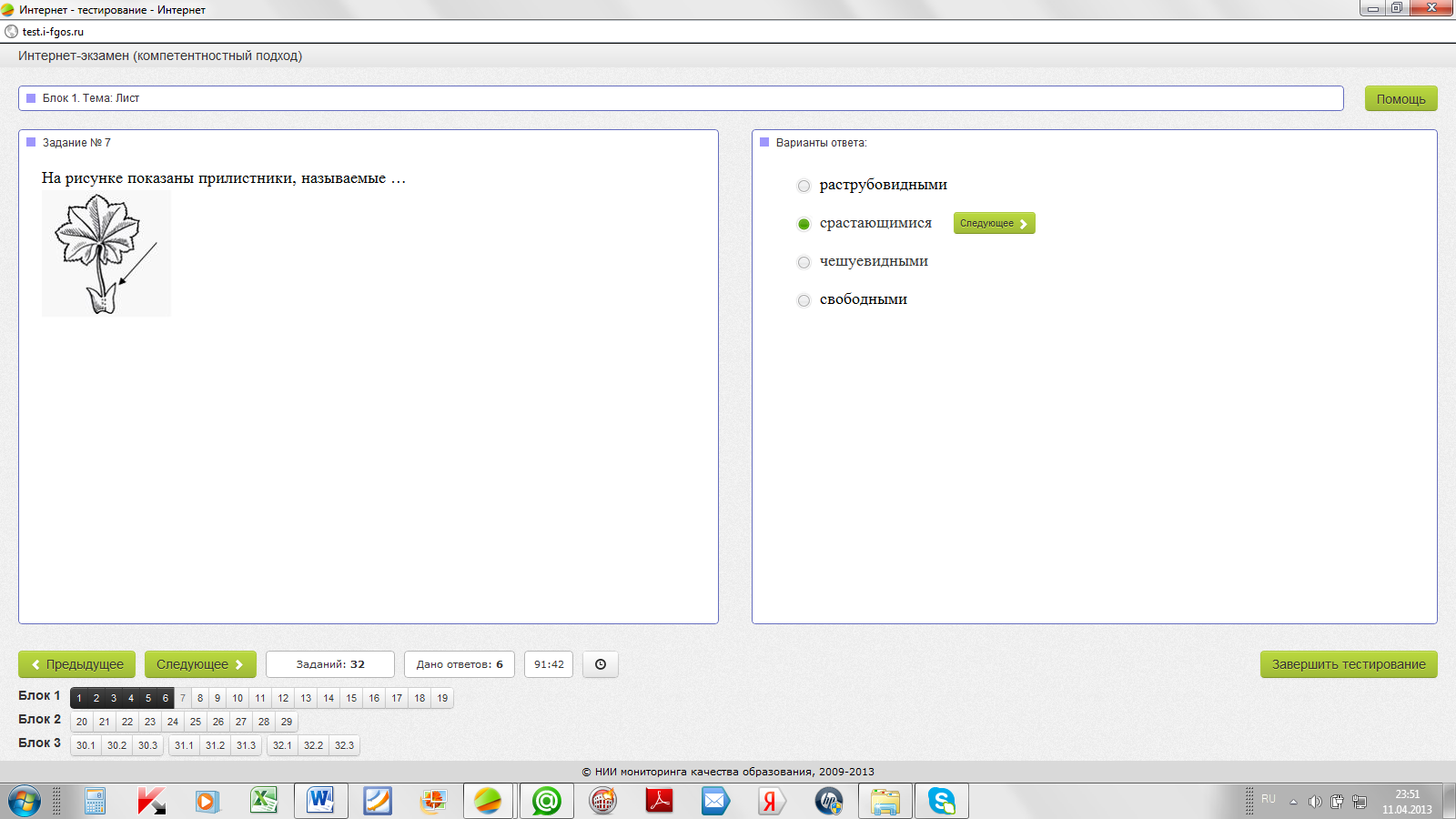Jump to task 29 in Блок 2

click(x=287, y=722)
